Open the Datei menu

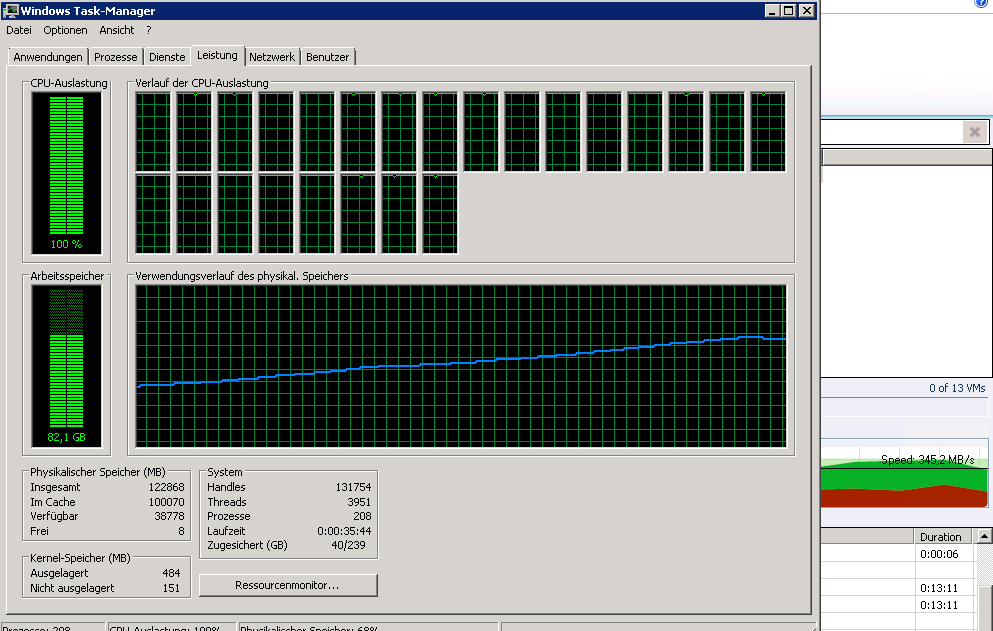click(x=19, y=30)
